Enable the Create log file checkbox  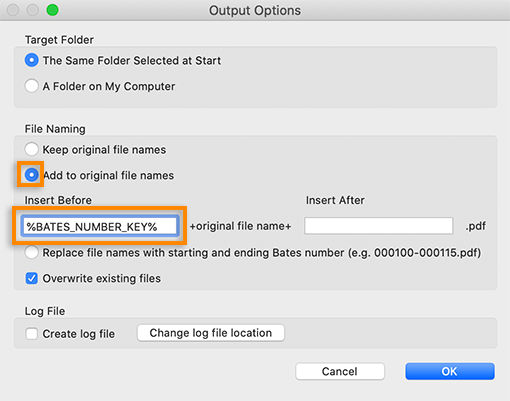point(32,333)
